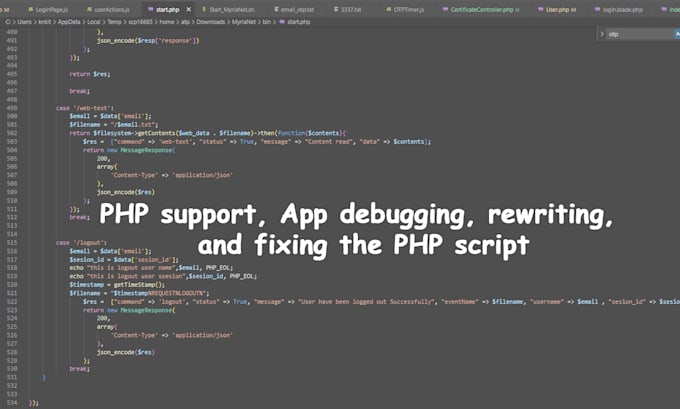Select 'Local' breadcrumb segment
Screen dimensions: 680x409
(x=94, y=22)
